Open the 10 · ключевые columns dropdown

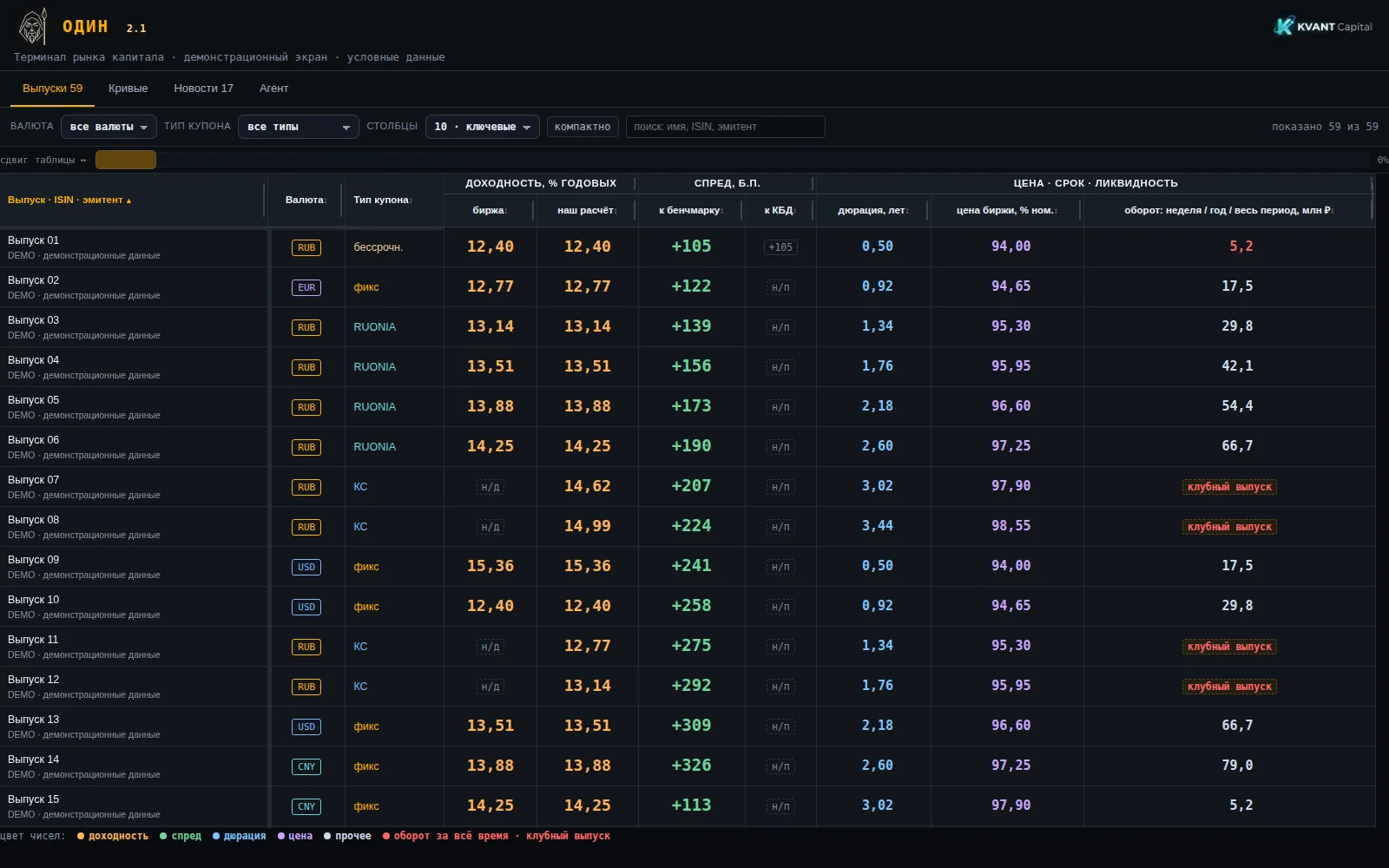coord(482,127)
